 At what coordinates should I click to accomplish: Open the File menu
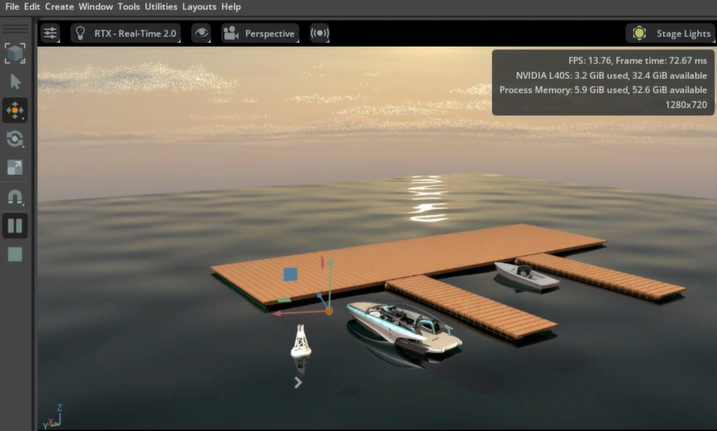coord(12,7)
